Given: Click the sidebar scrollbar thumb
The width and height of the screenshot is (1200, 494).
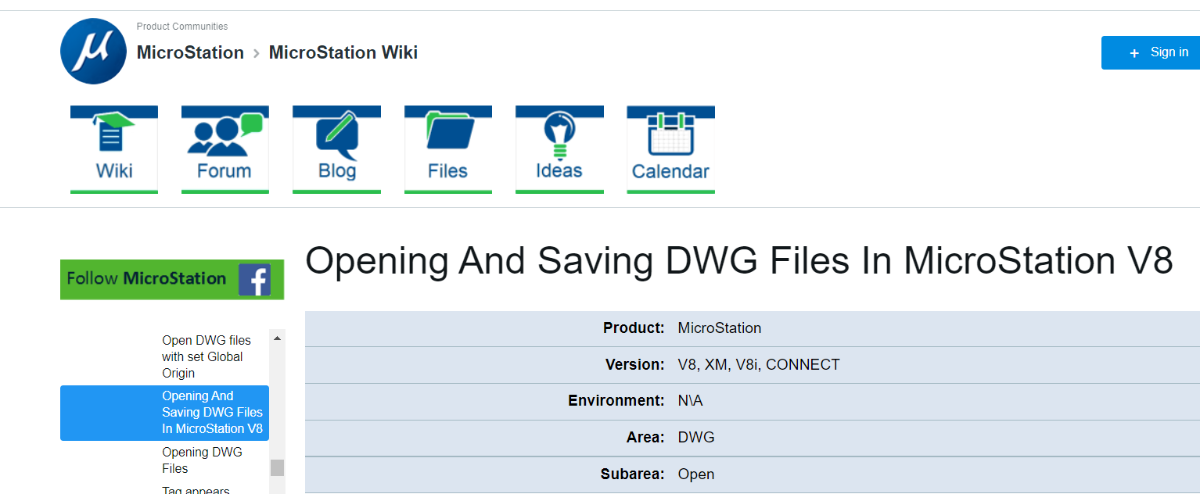Looking at the screenshot, I should (x=277, y=468).
